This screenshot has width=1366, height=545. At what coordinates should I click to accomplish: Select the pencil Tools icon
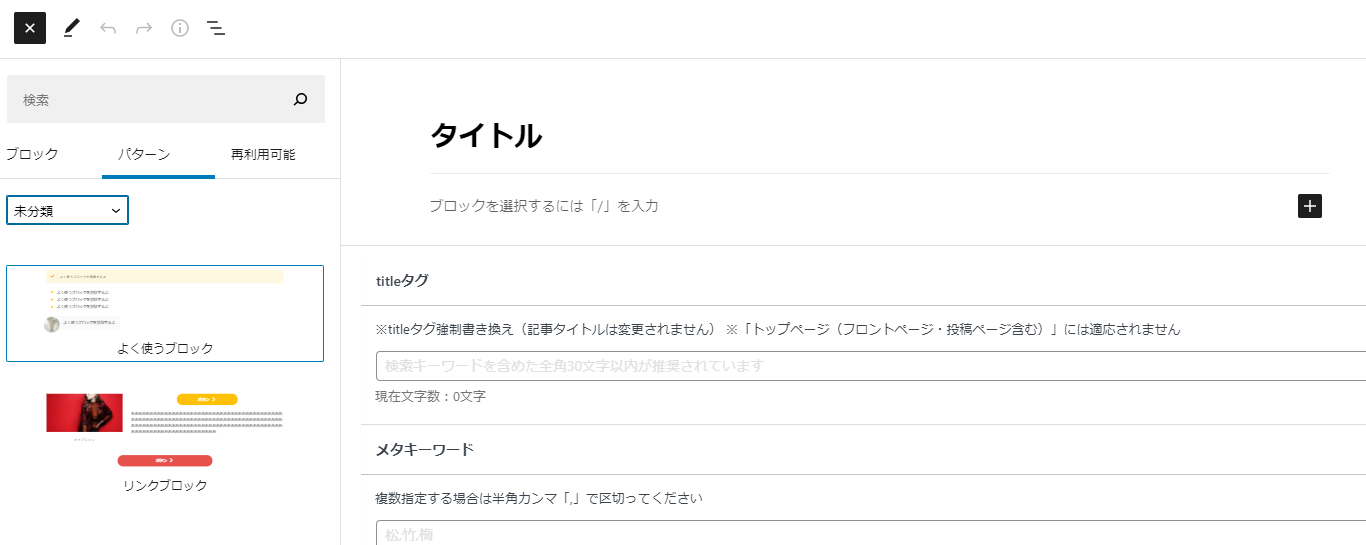pos(71,28)
